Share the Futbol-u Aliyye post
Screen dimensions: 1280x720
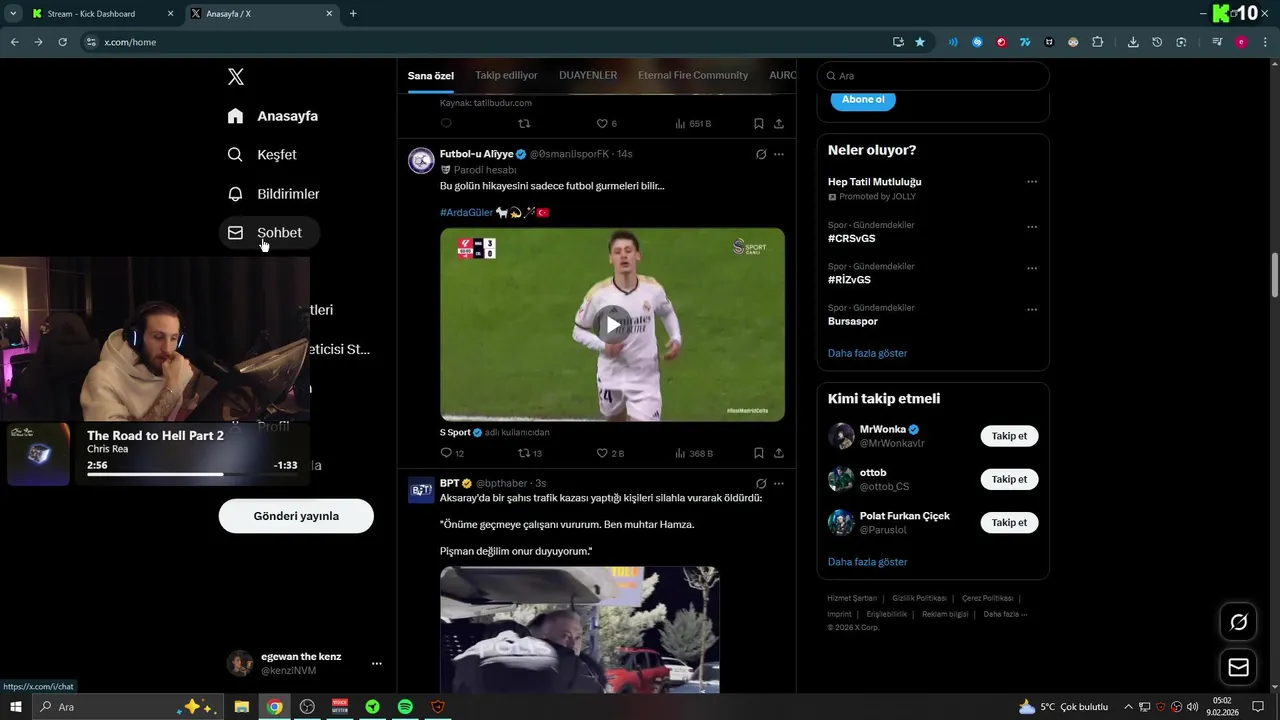point(779,453)
